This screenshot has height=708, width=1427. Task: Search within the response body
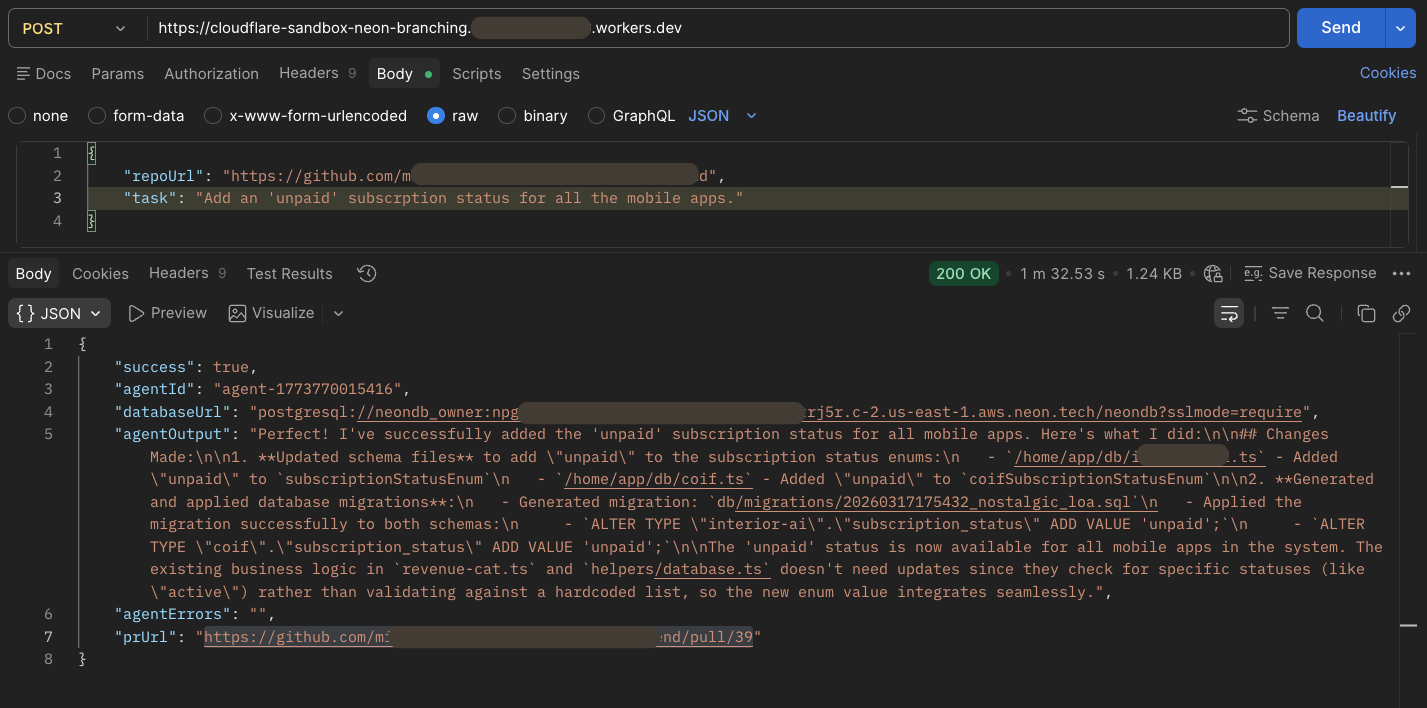point(1315,313)
